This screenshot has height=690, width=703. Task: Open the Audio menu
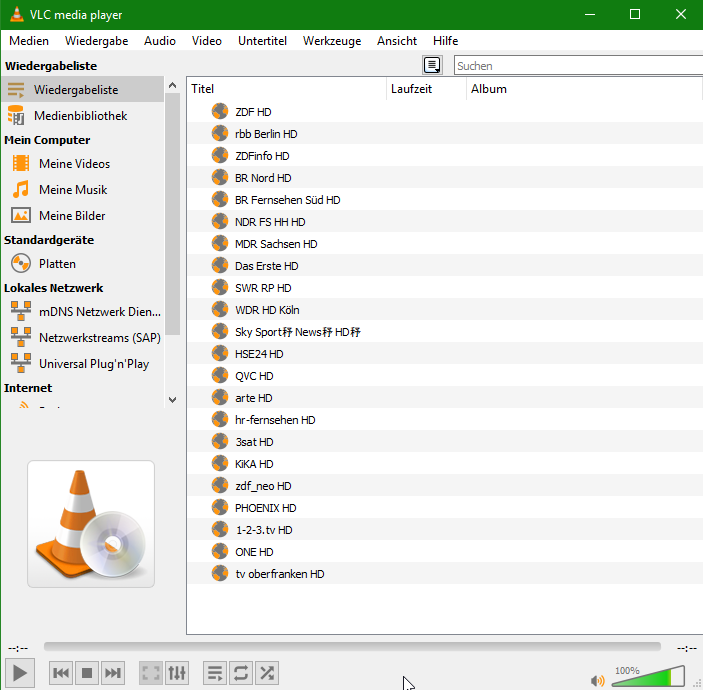[160, 41]
